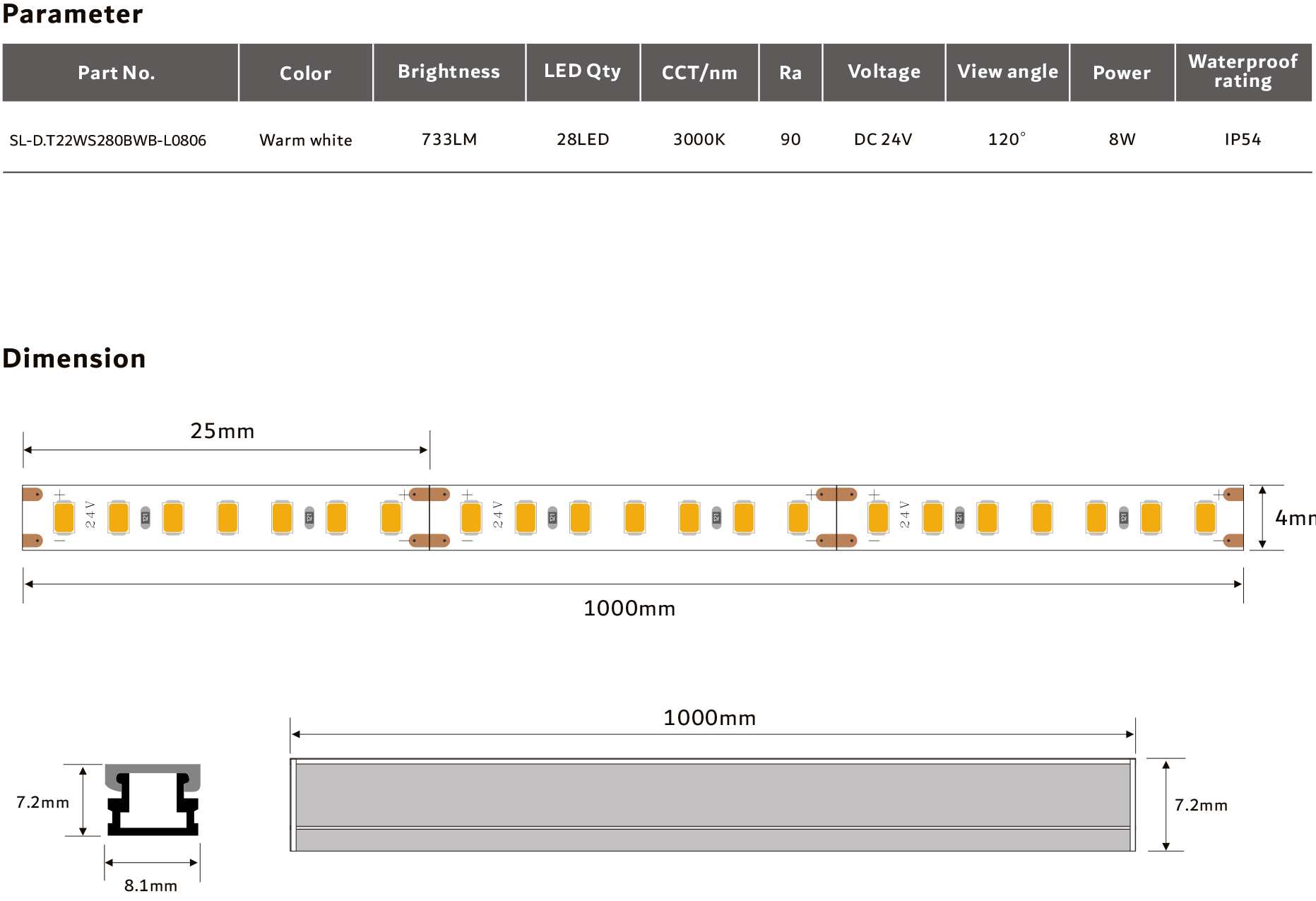The height and width of the screenshot is (901, 1316).
Task: Click the IP54 rating value
Action: tap(1243, 139)
